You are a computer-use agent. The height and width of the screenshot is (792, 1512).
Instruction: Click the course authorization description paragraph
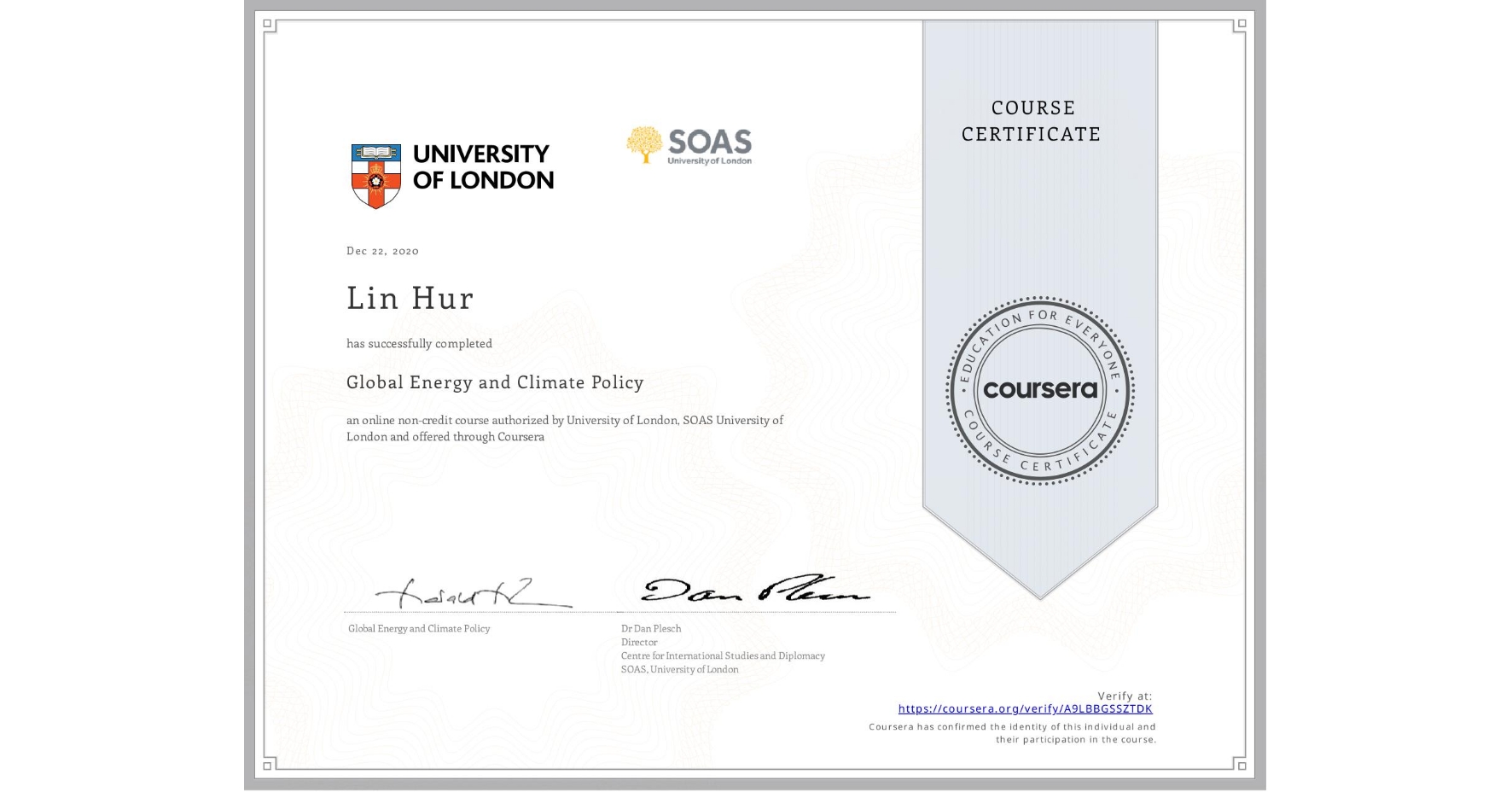pos(563,428)
